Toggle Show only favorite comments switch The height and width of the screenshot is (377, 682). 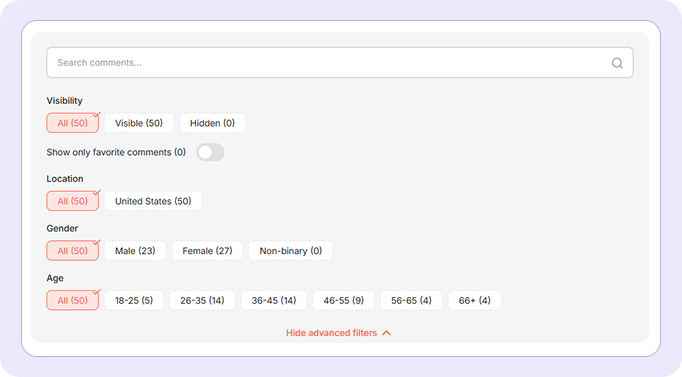tap(210, 152)
